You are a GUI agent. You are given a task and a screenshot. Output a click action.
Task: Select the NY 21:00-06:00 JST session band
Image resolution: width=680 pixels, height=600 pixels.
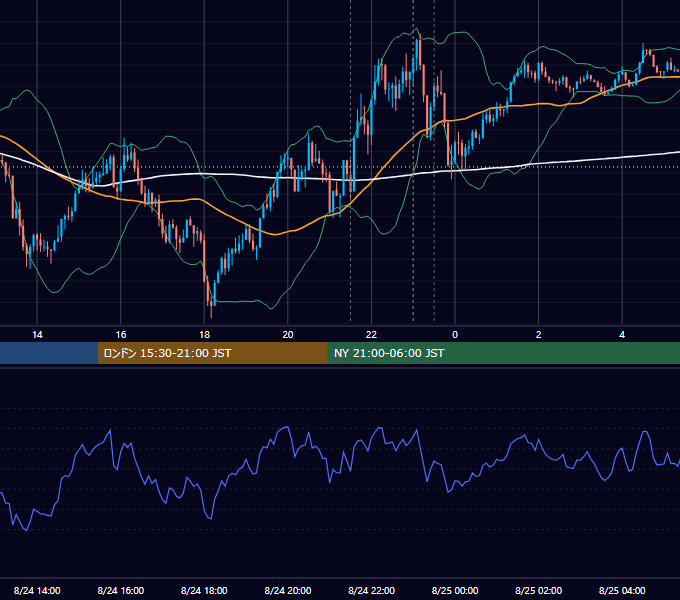(x=503, y=353)
